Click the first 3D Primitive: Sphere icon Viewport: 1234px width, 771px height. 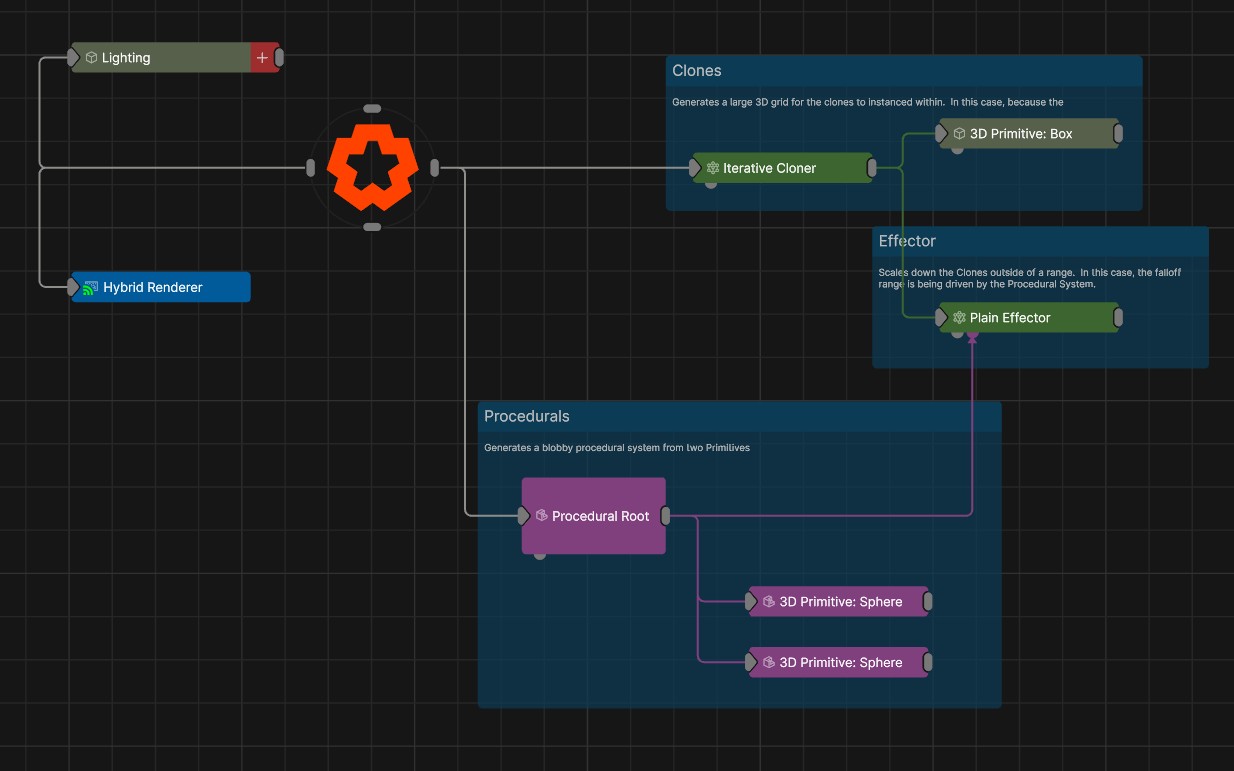tap(768, 602)
